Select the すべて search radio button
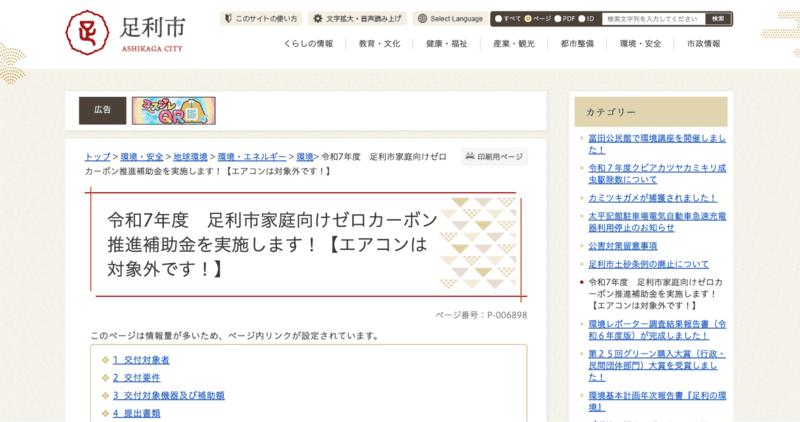The width and height of the screenshot is (800, 422). tap(500, 19)
